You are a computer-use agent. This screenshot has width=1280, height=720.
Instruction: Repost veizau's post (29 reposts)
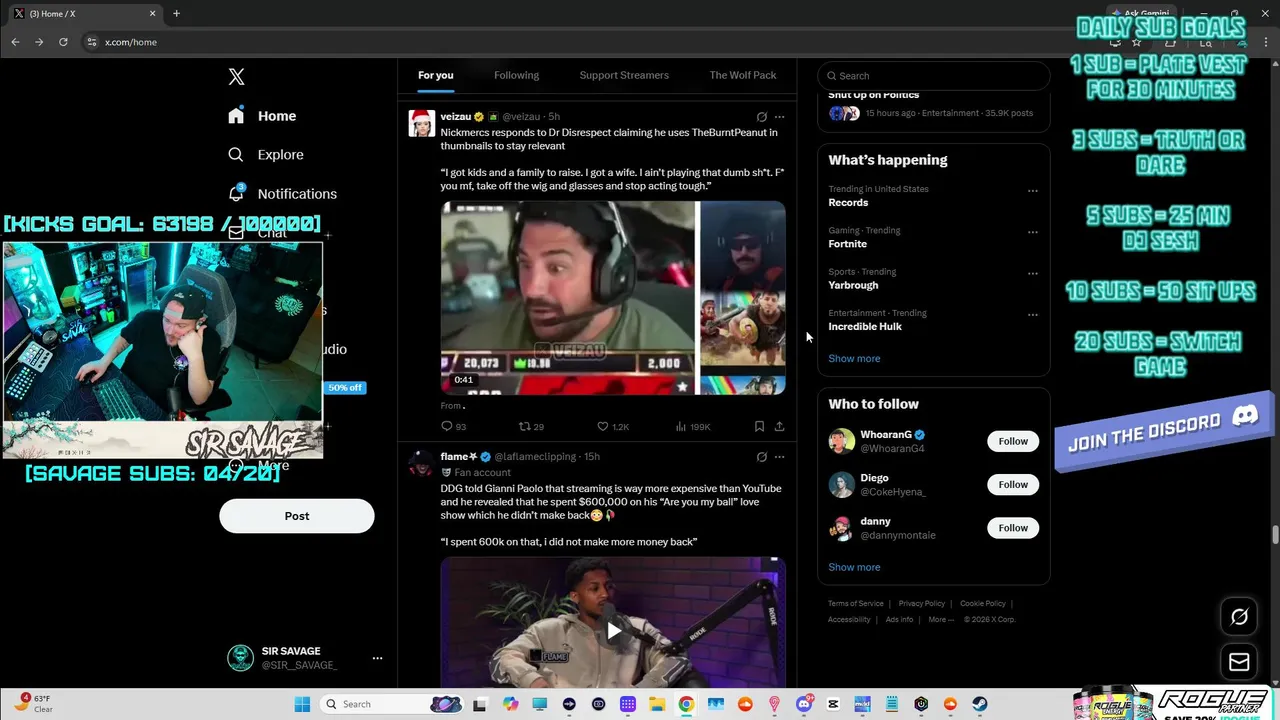531,426
